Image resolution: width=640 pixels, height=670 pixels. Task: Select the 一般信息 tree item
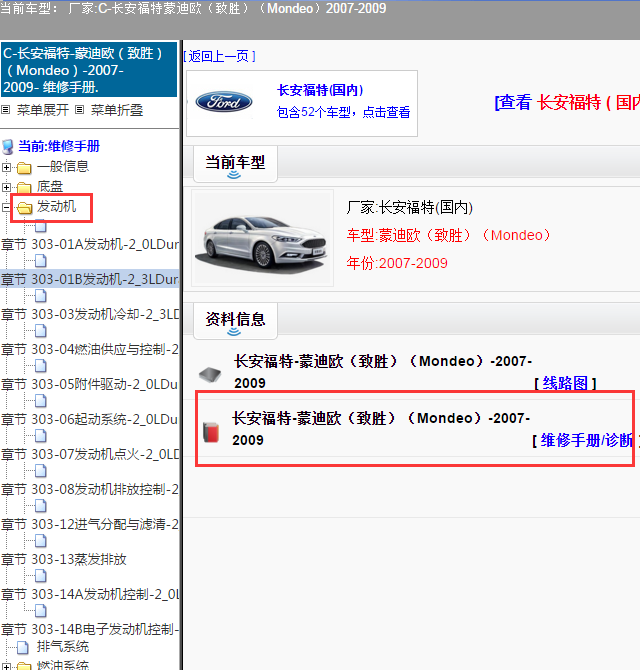pos(63,166)
